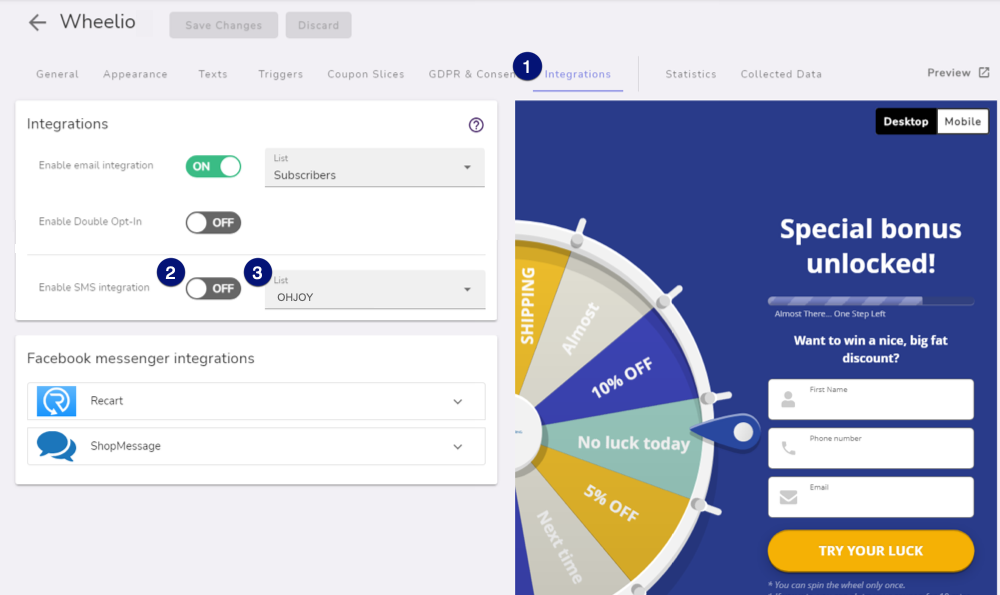This screenshot has height=595, width=1000.
Task: Click the Facebook messenger integrations heading
Action: (x=140, y=358)
